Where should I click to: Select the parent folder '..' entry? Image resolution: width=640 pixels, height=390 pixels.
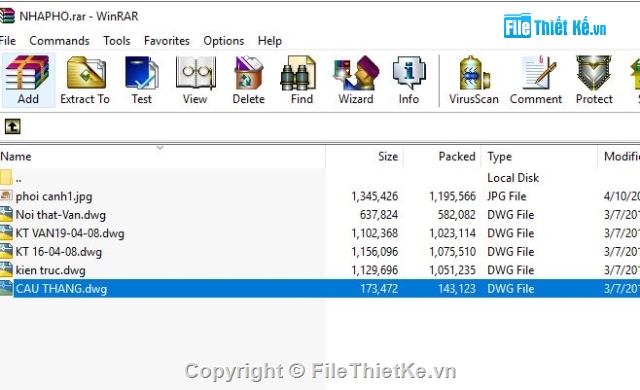[320, 178]
